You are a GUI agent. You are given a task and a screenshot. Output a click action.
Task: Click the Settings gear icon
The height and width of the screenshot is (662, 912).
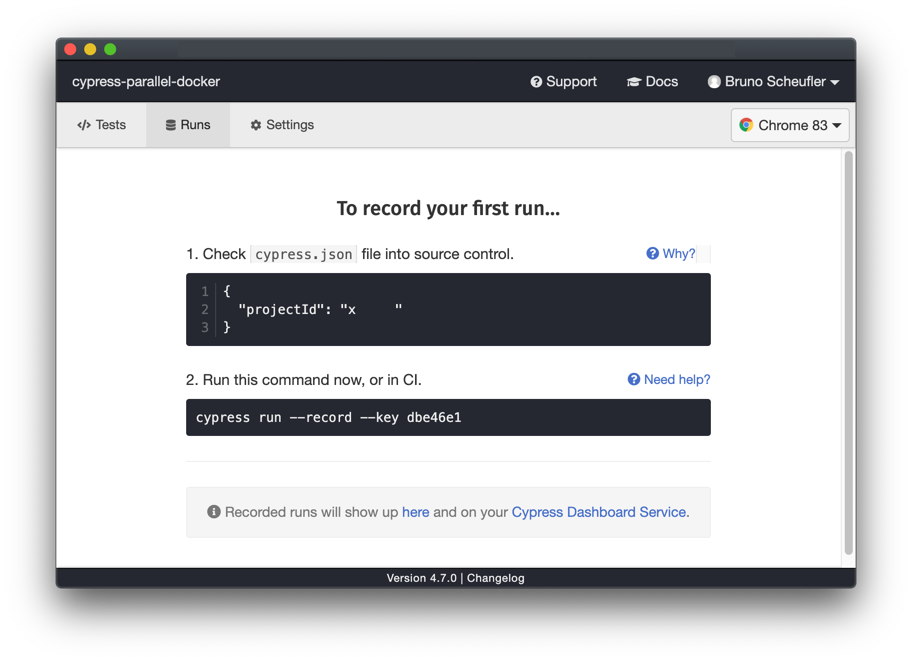[256, 125]
